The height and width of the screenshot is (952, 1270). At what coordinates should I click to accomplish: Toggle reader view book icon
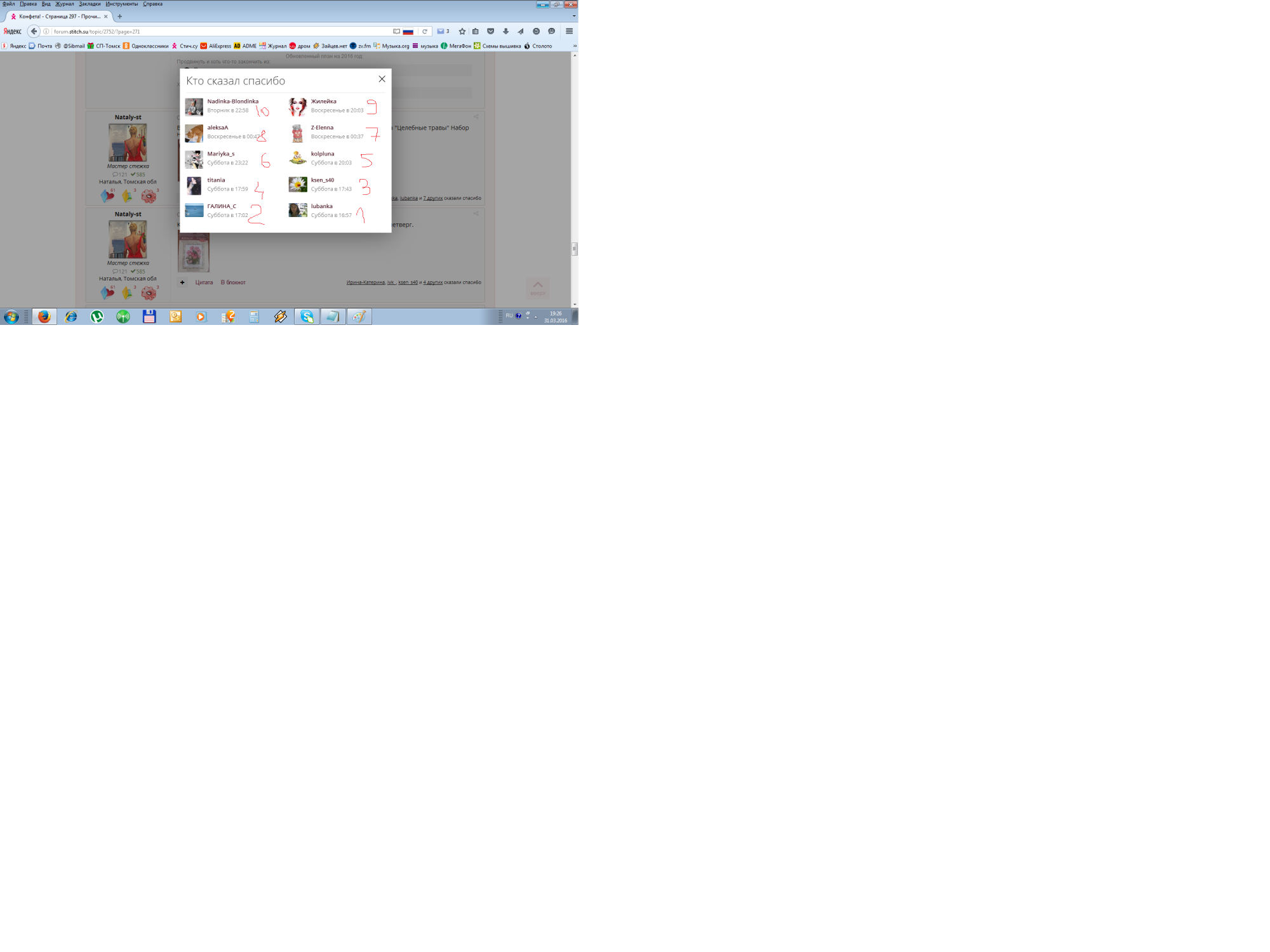click(396, 31)
